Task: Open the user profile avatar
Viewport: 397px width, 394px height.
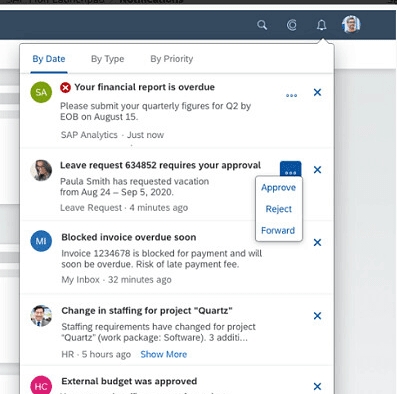Action: pyautogui.click(x=351, y=24)
